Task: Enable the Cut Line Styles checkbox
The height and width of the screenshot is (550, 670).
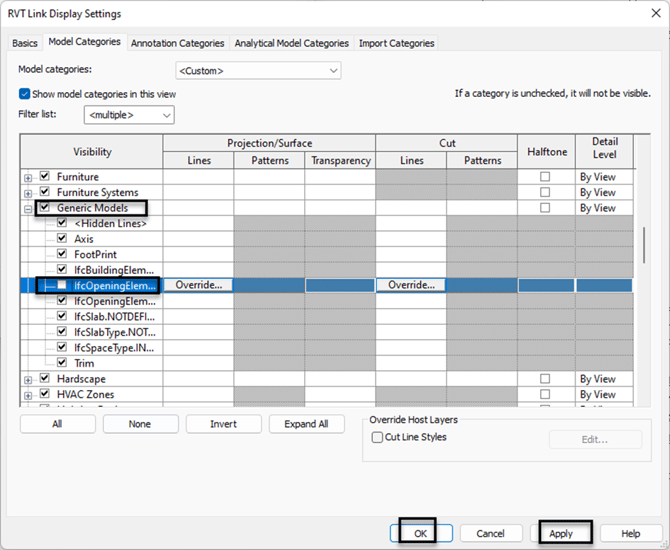Action: click(x=377, y=437)
